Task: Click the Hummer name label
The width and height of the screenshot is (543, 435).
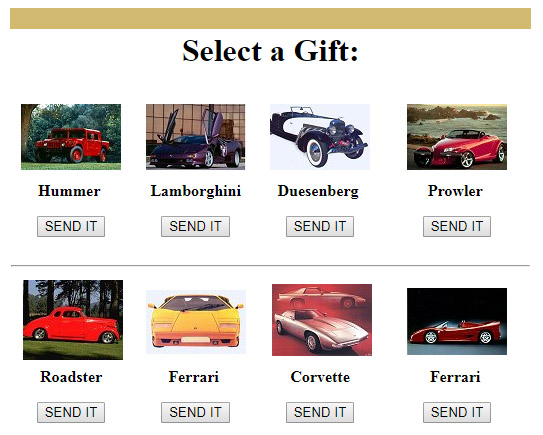Action: (x=69, y=191)
